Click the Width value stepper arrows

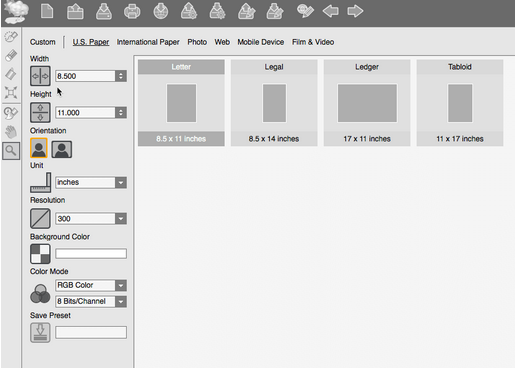coord(121,76)
